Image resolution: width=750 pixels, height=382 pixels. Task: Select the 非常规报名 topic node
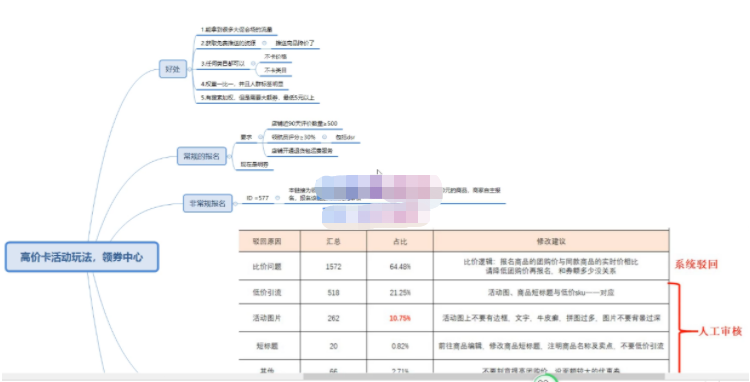[208, 204]
